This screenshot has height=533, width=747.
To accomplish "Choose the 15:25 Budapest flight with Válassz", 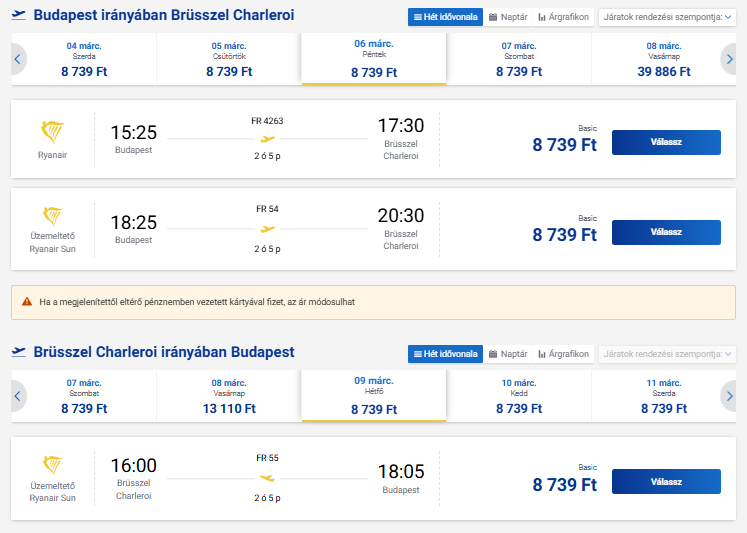I will (x=666, y=142).
